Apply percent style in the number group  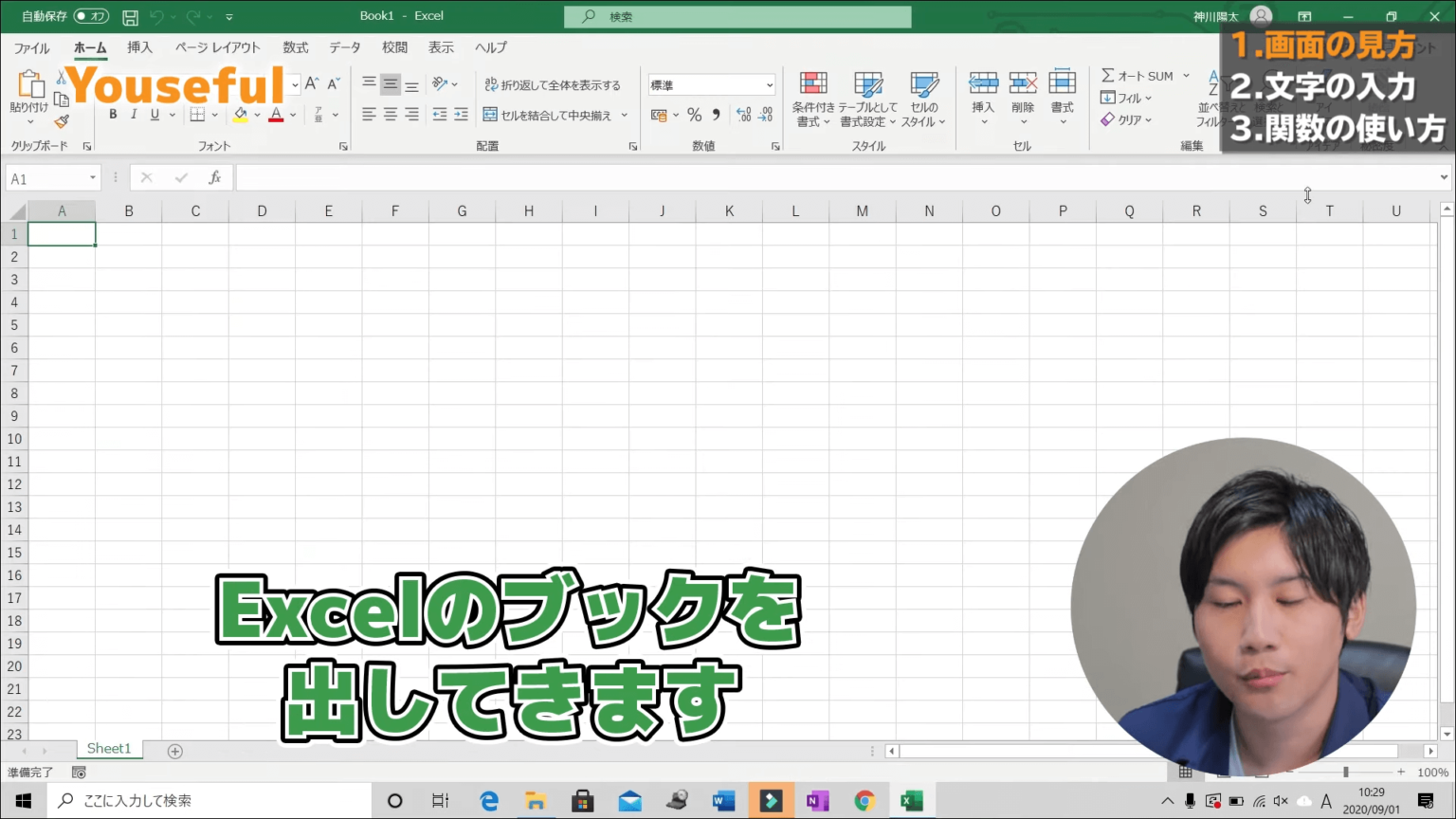695,114
